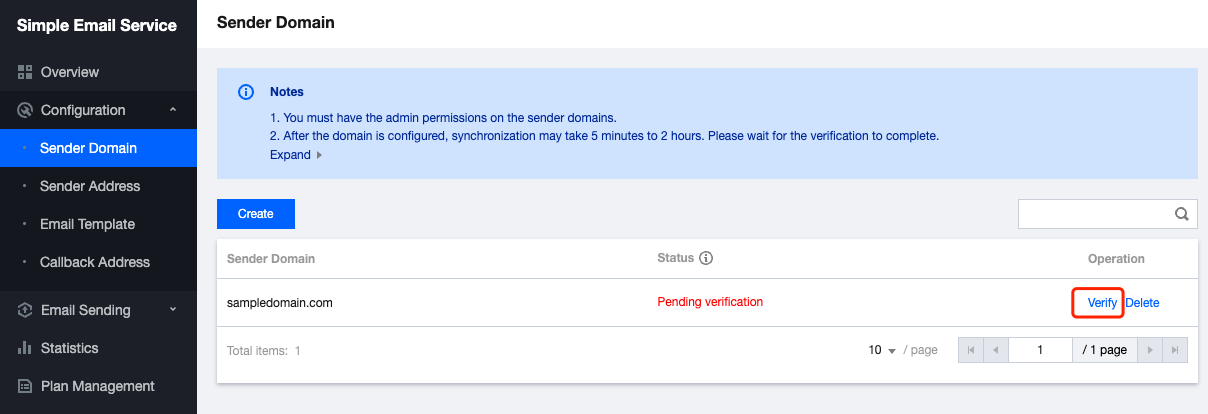The width and height of the screenshot is (1208, 414).
Task: Open the items per page dropdown
Action: 882,351
